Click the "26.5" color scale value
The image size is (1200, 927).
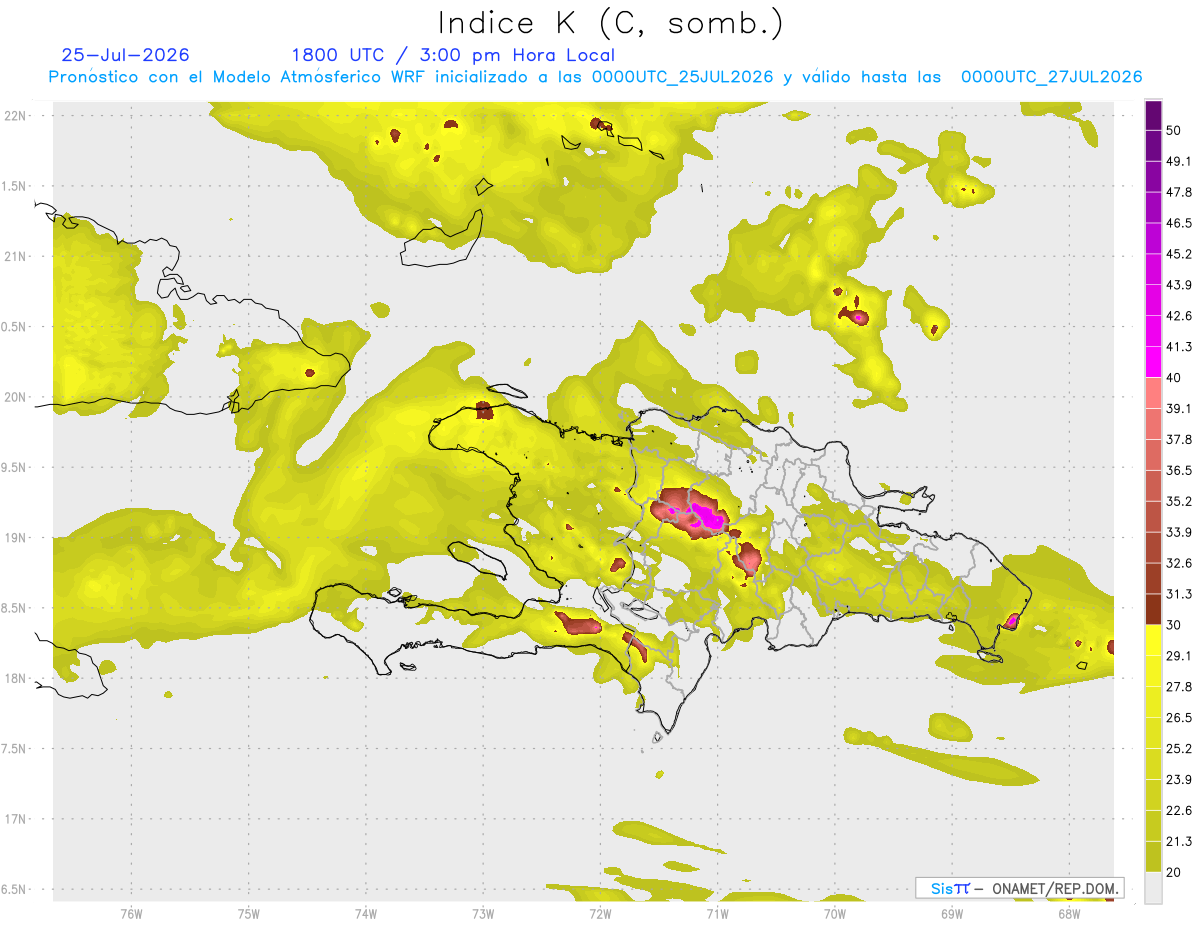point(1179,718)
